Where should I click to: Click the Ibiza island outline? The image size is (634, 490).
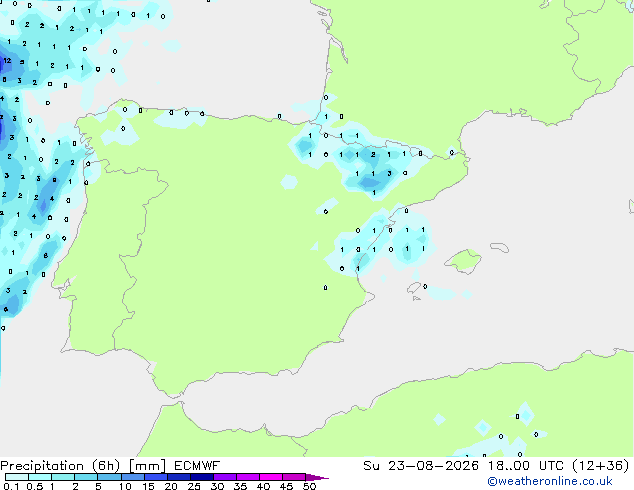click(414, 288)
